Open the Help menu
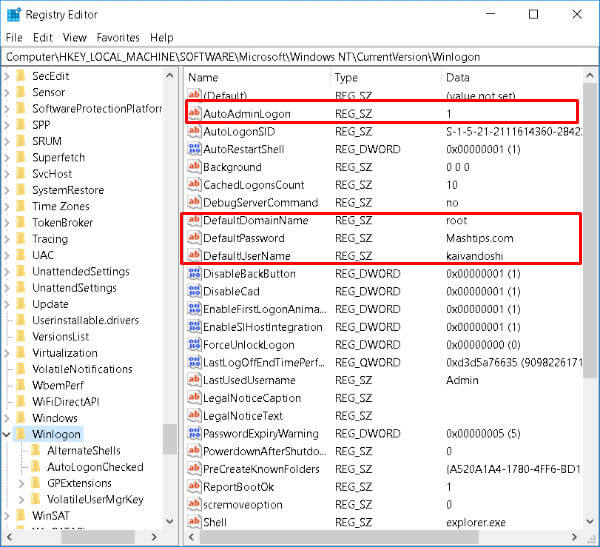The image size is (600, 547). point(161,38)
